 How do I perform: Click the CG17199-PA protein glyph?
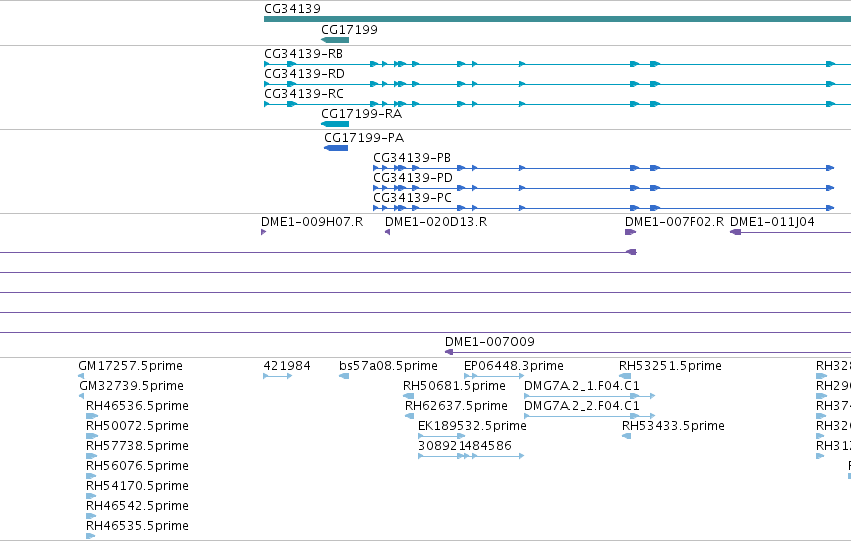(x=336, y=148)
